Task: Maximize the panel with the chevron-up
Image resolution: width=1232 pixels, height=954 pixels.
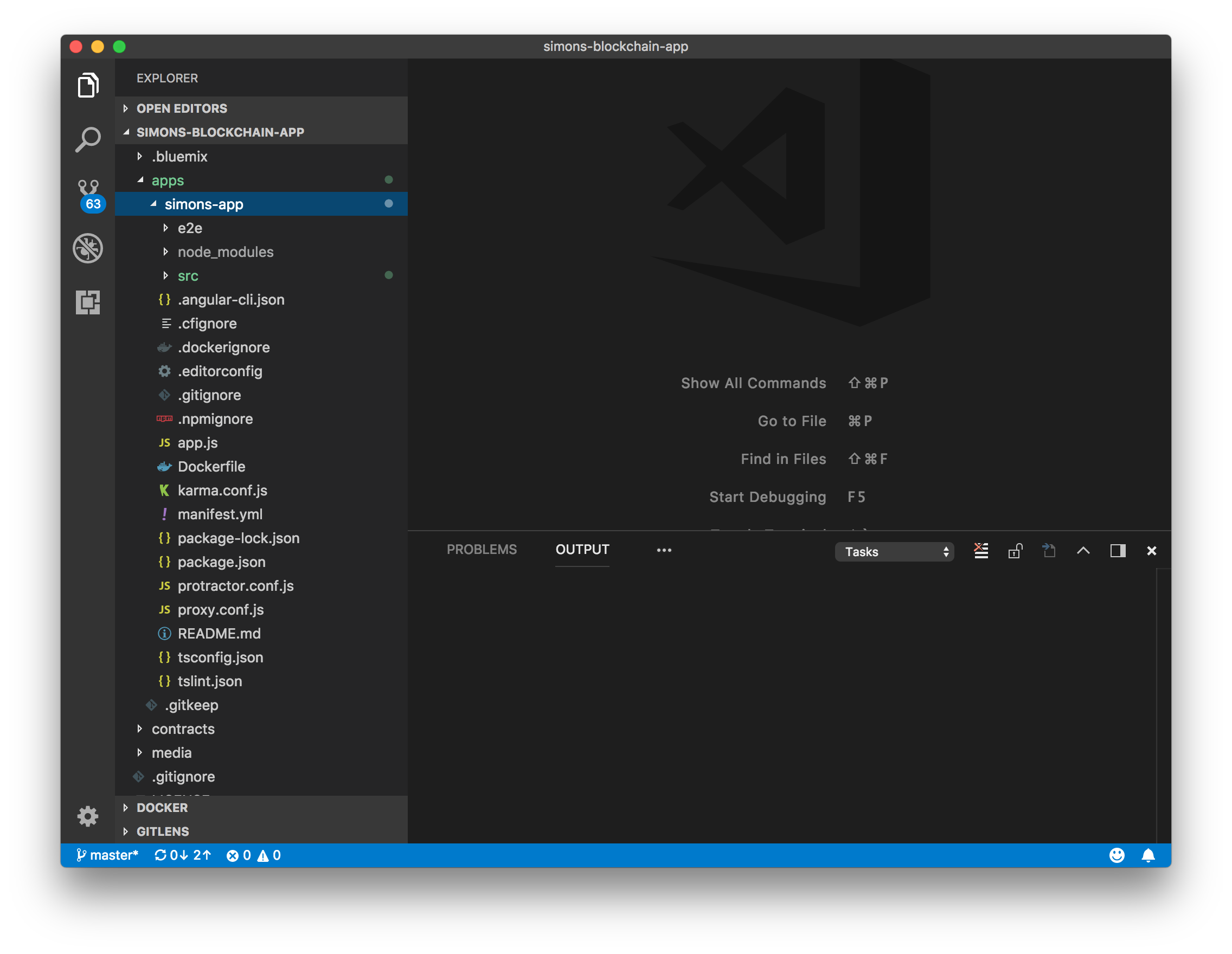Action: 1083,551
